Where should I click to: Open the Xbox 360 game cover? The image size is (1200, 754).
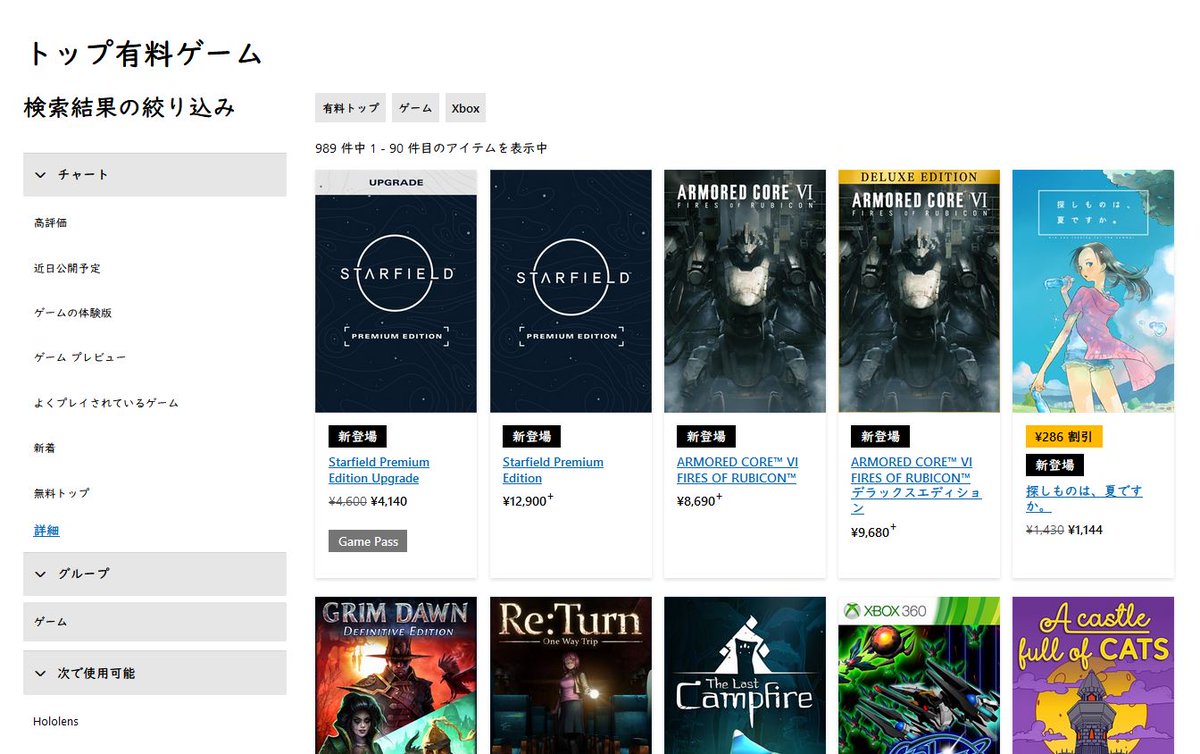(x=919, y=675)
